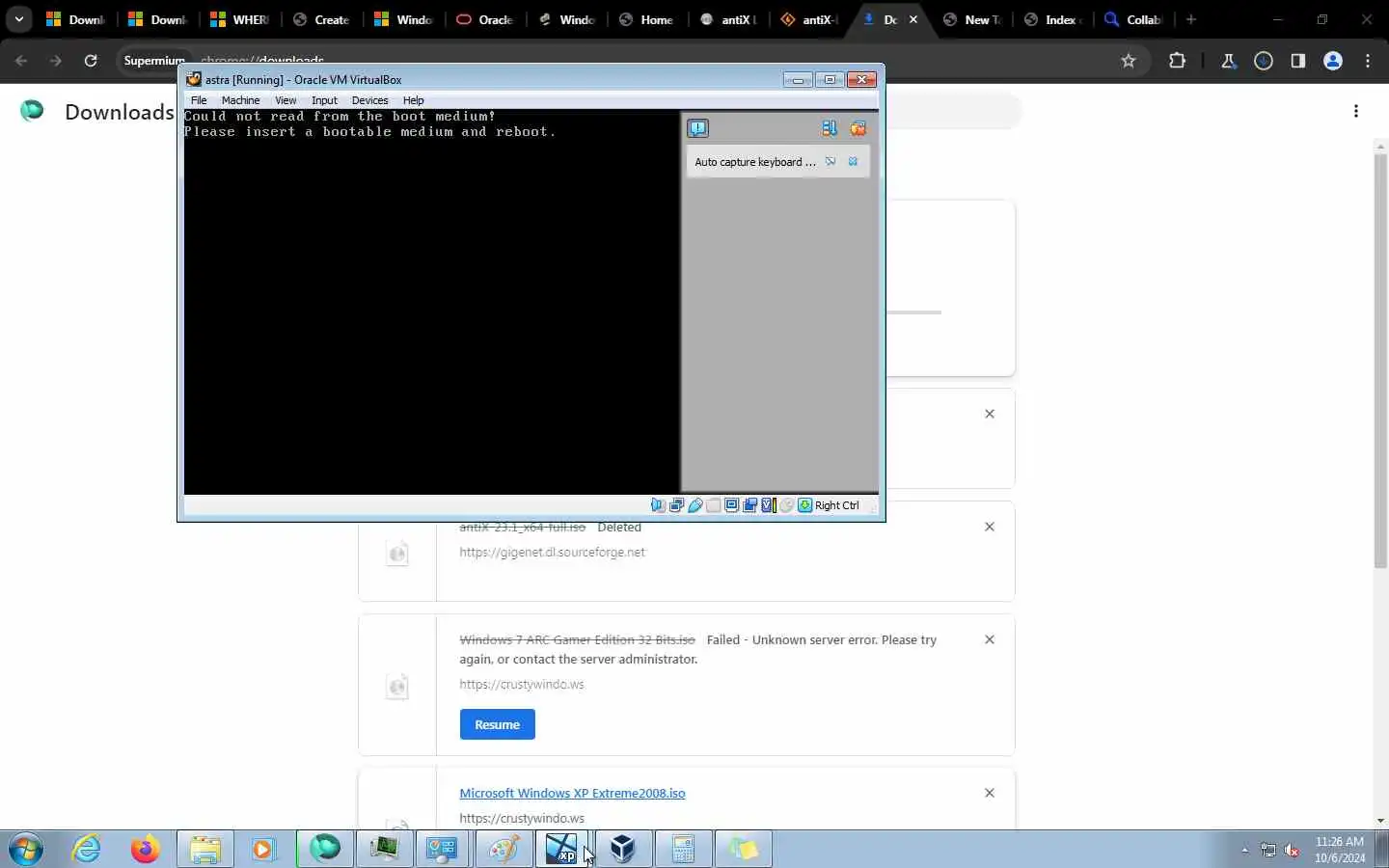Open the browser downloads toolbar icon

click(x=1264, y=61)
